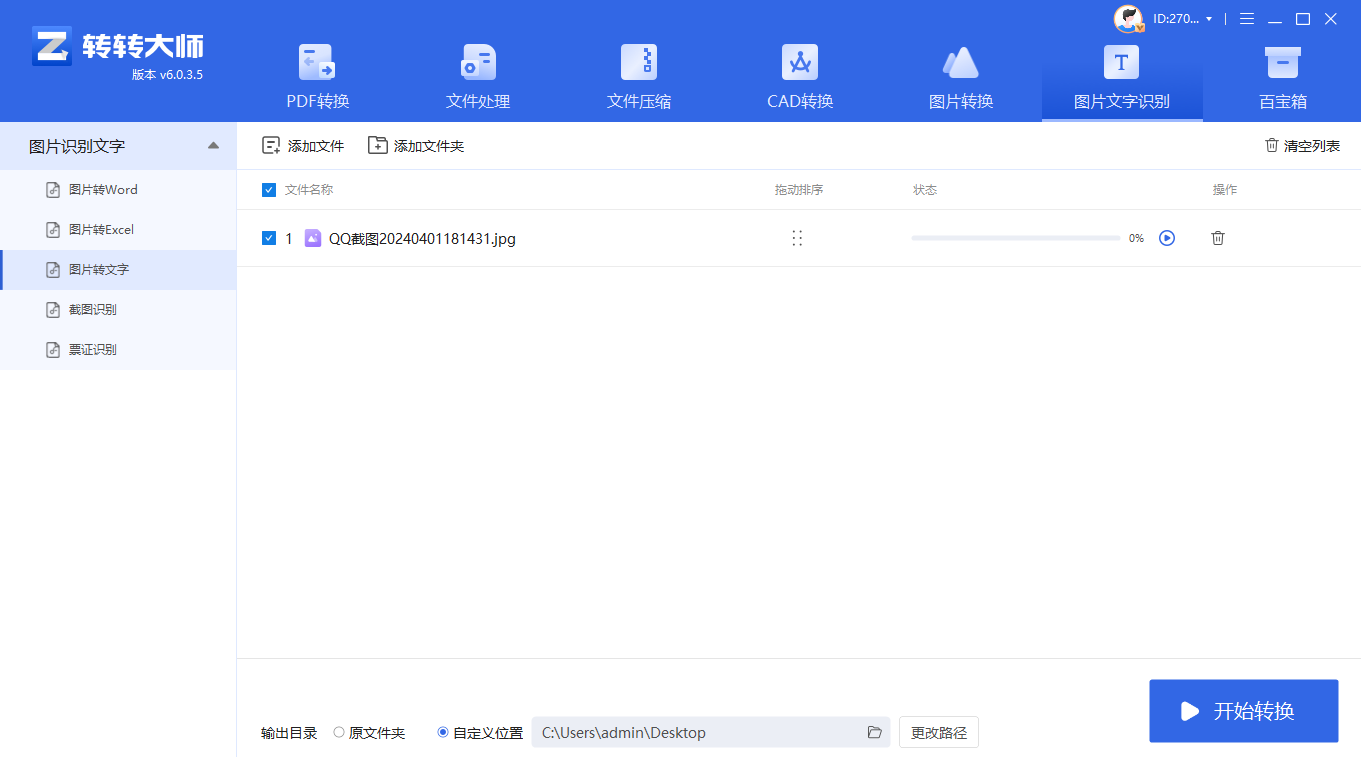Click the 添加文件夹 folder icon
Viewport: 1361px width, 757px height.
377,146
